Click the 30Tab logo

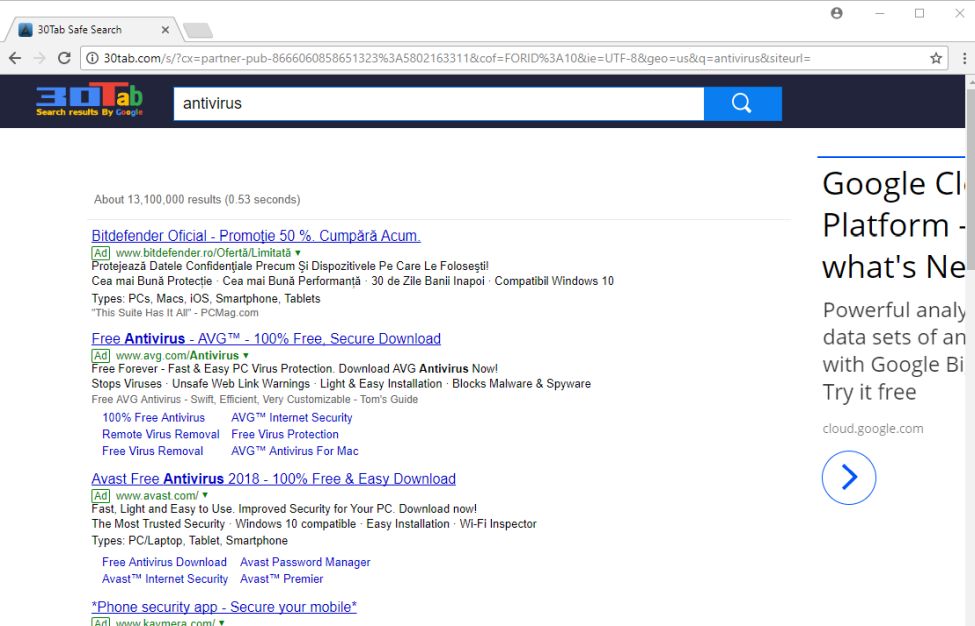(x=90, y=99)
